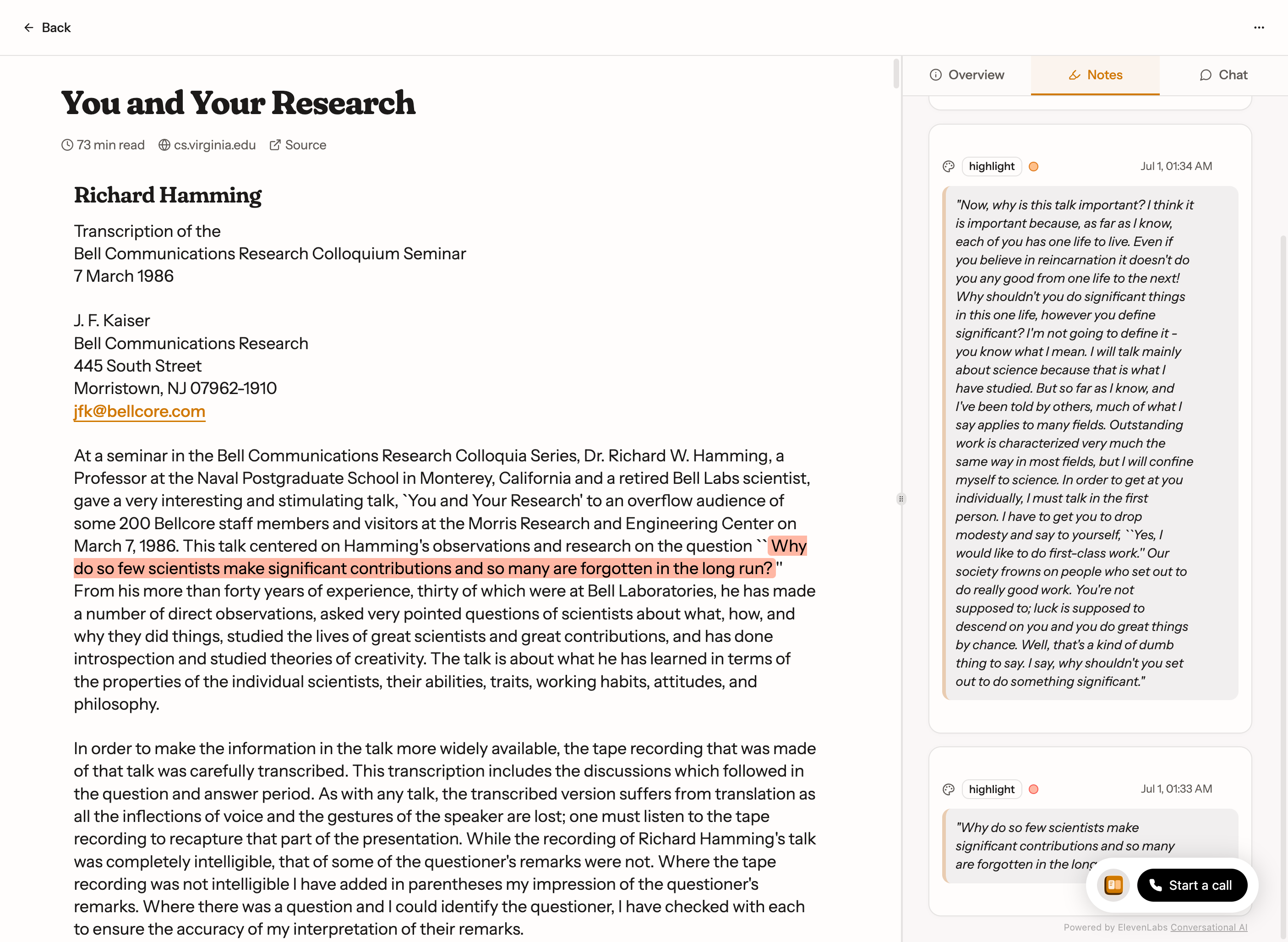
Task: Select the Notes tab
Action: [1095, 75]
